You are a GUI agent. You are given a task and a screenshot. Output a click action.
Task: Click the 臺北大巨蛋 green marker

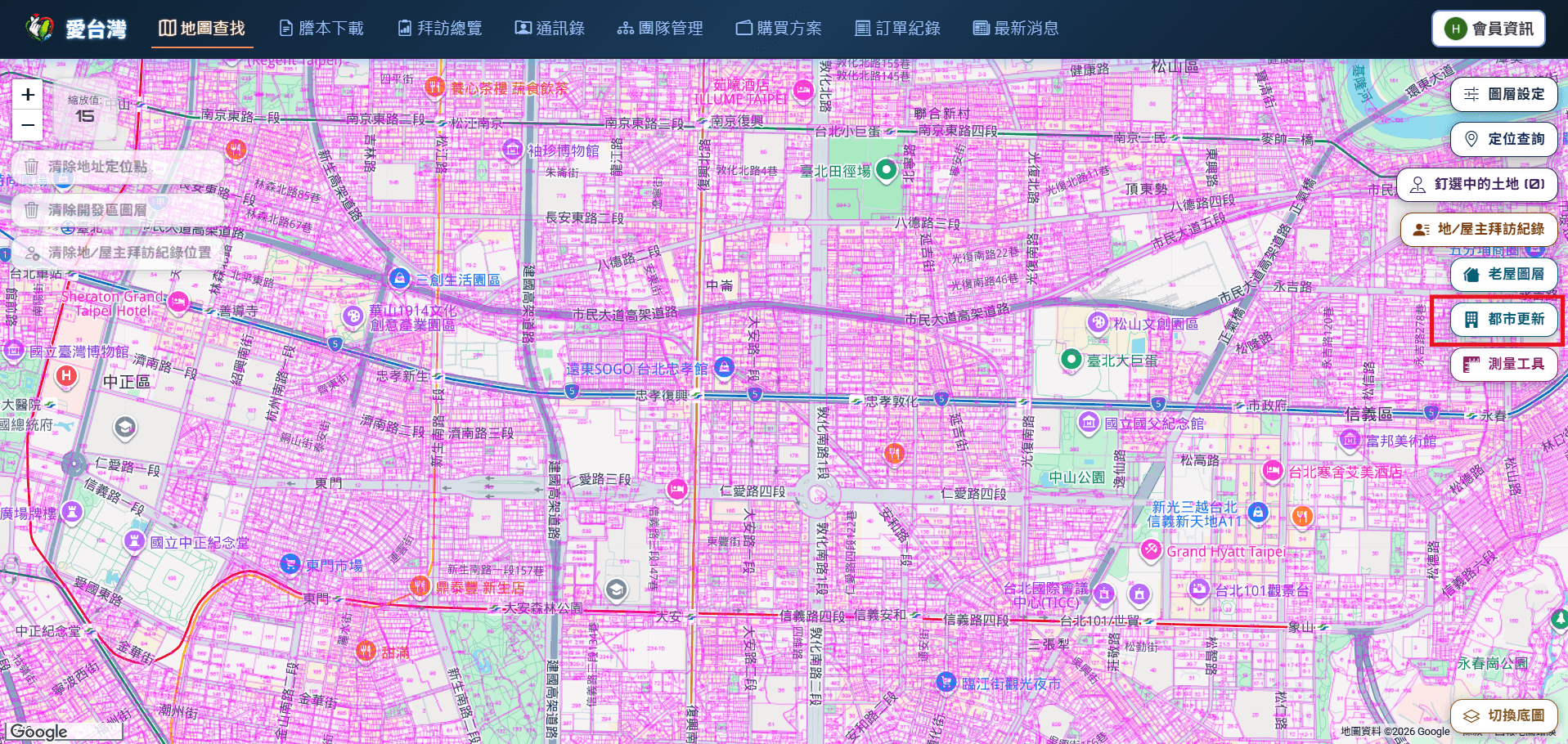pos(1071,359)
